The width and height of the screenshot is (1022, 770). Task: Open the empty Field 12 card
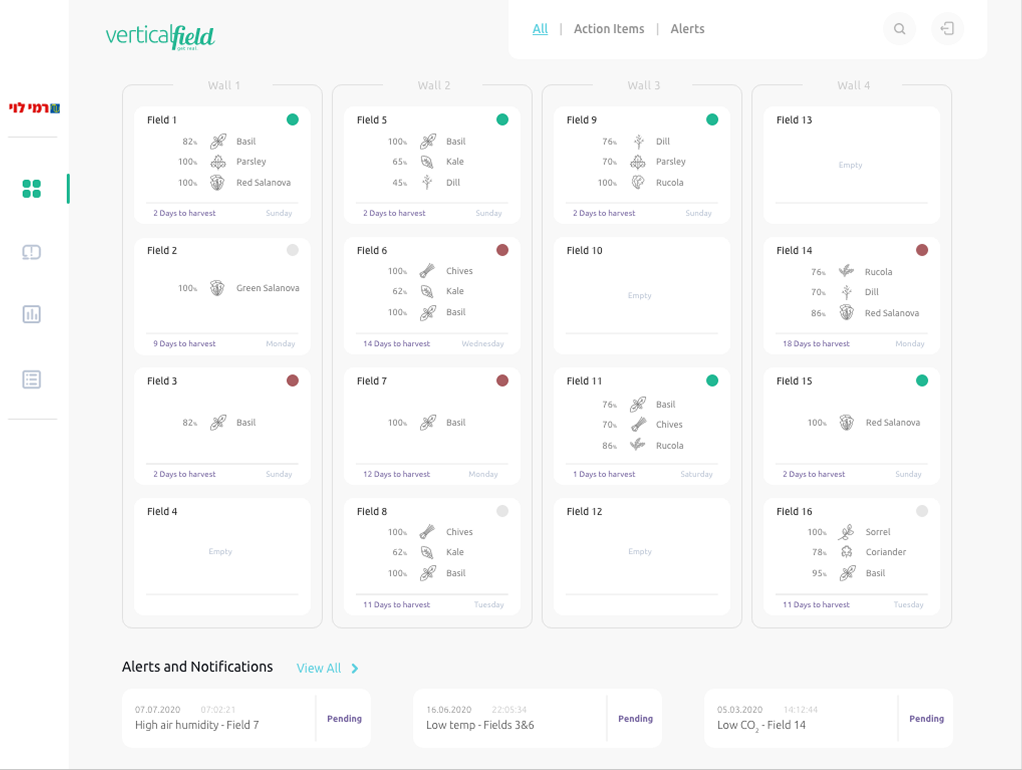tap(641, 557)
